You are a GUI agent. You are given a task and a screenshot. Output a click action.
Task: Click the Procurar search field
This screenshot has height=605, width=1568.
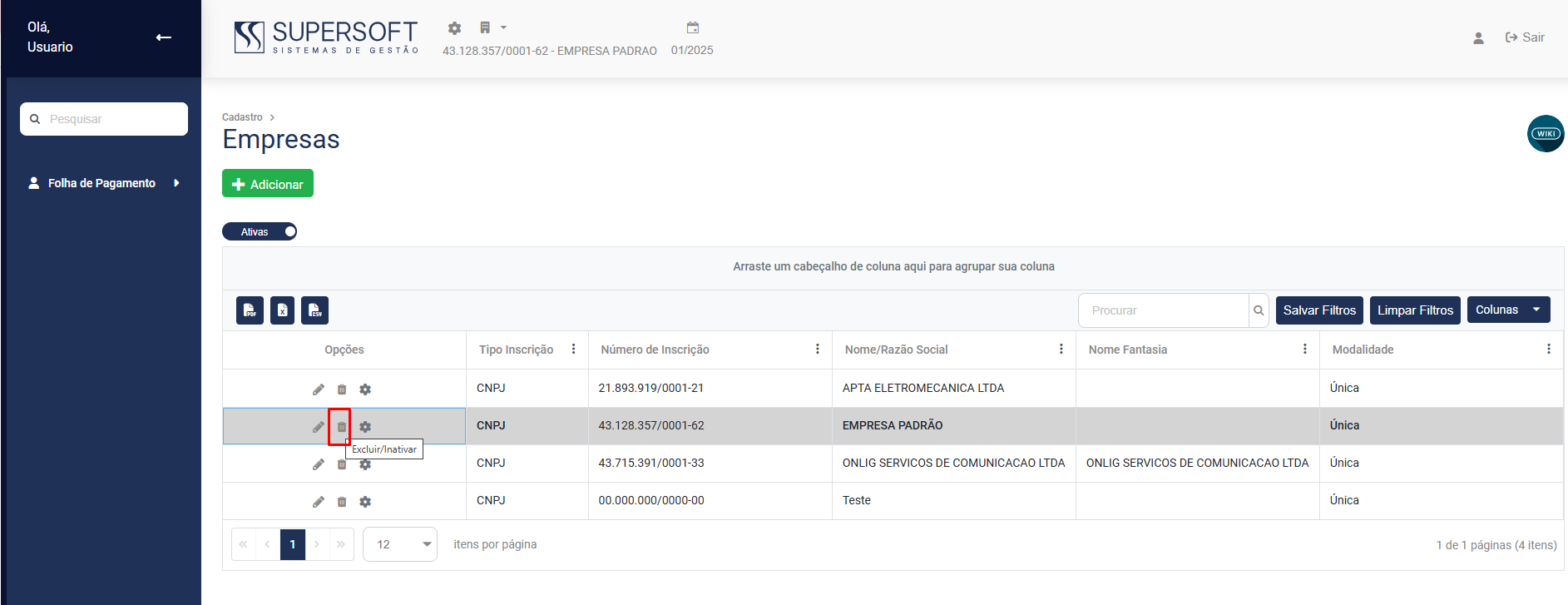pos(1164,310)
